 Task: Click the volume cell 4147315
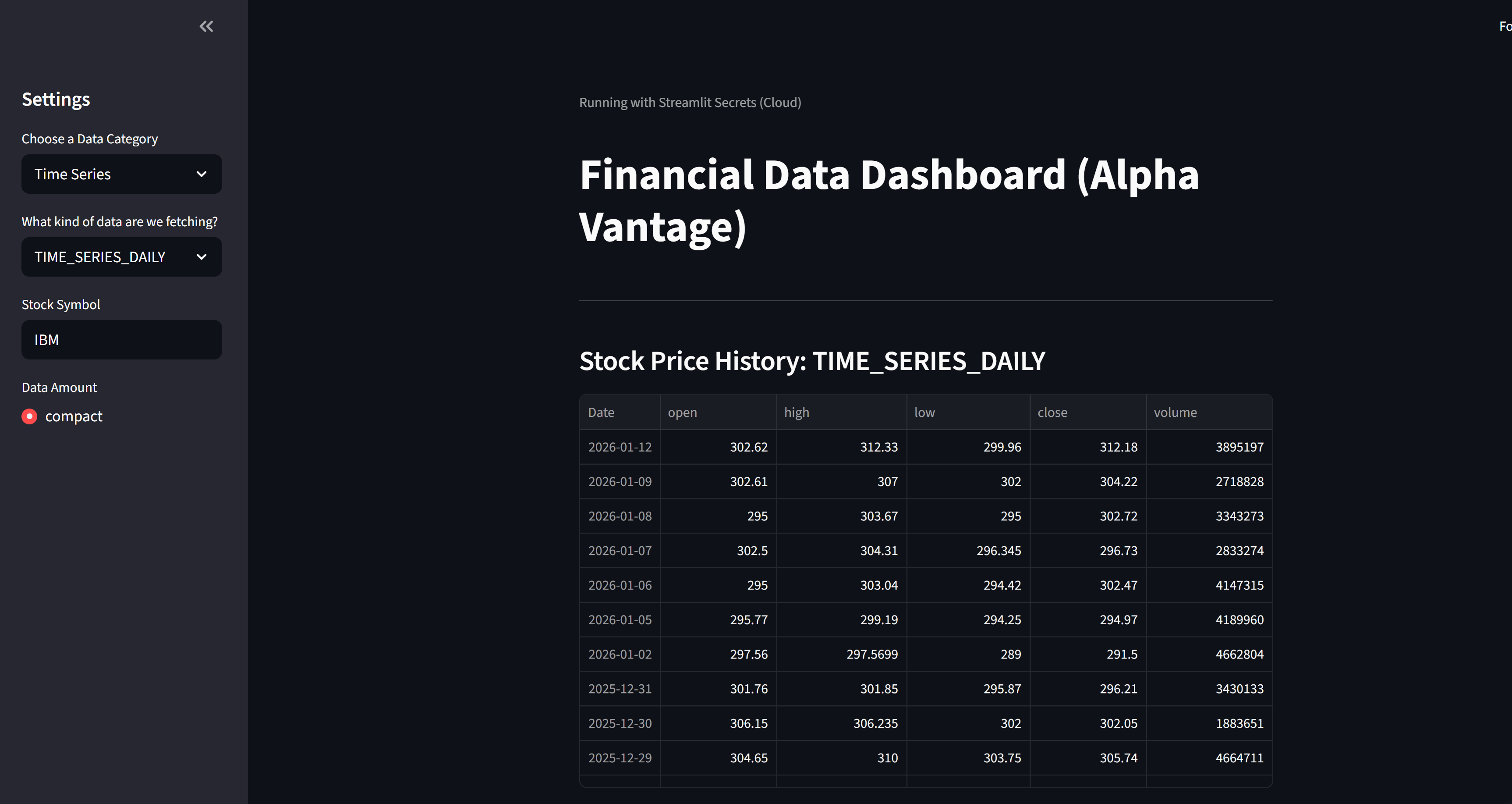(x=1209, y=586)
